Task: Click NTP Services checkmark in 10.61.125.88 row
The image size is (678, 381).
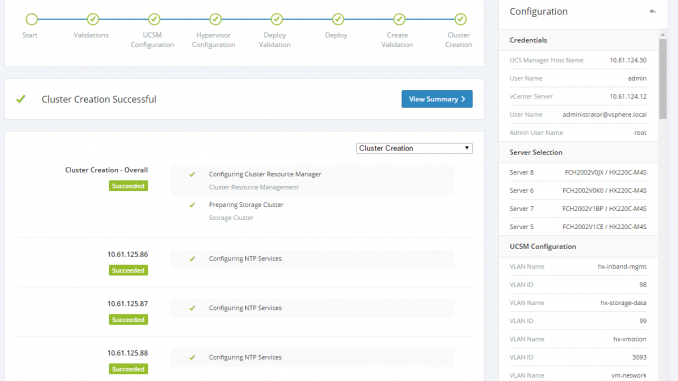Action: 192,357
